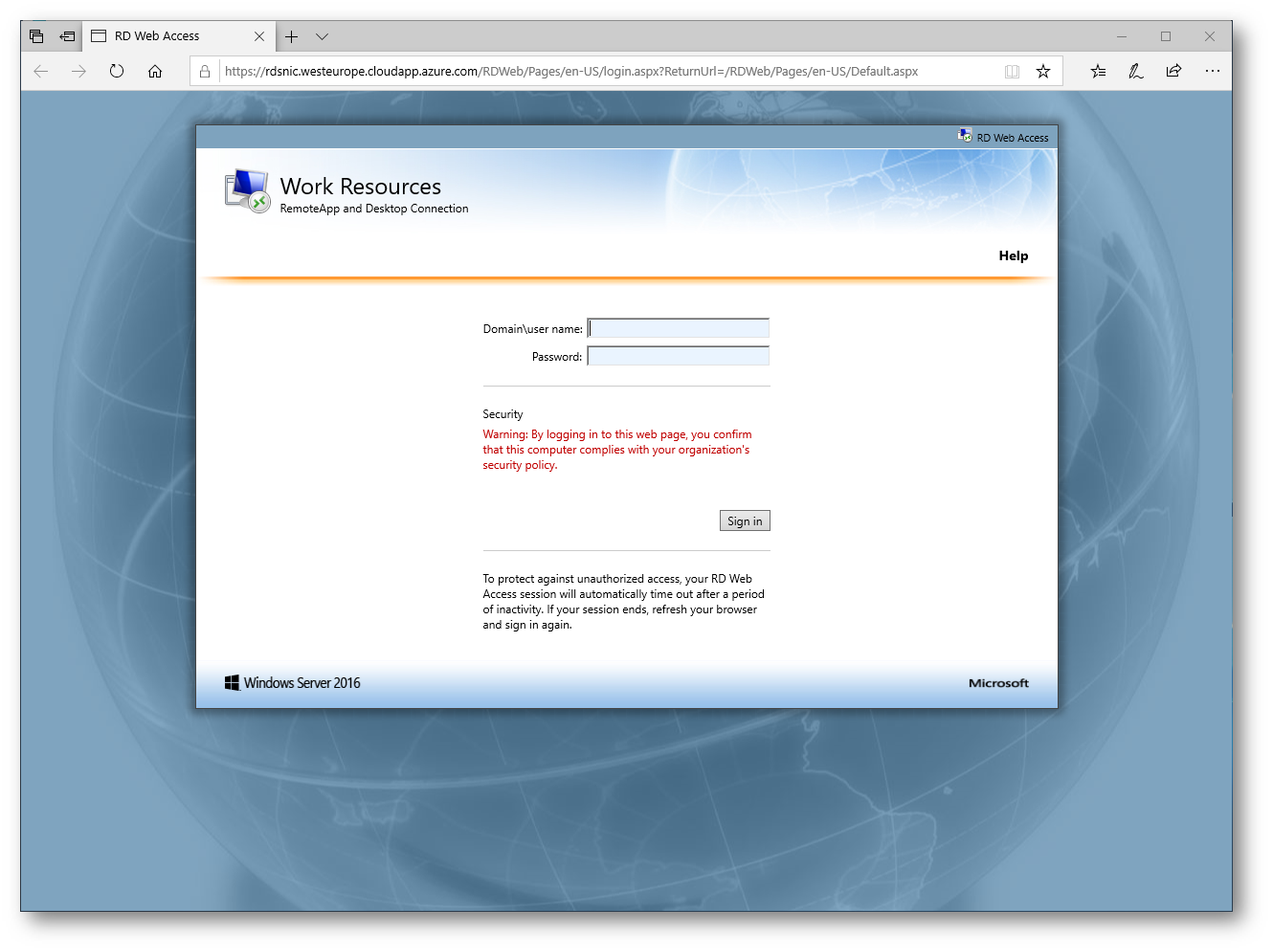Viewport: 1273px width, 952px height.
Task: Click the Microsoft footer text
Action: (998, 683)
